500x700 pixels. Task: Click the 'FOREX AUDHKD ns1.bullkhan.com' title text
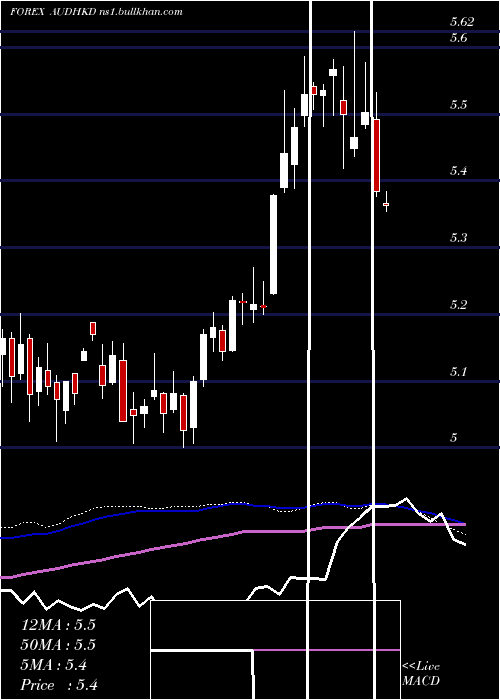[96, 12]
